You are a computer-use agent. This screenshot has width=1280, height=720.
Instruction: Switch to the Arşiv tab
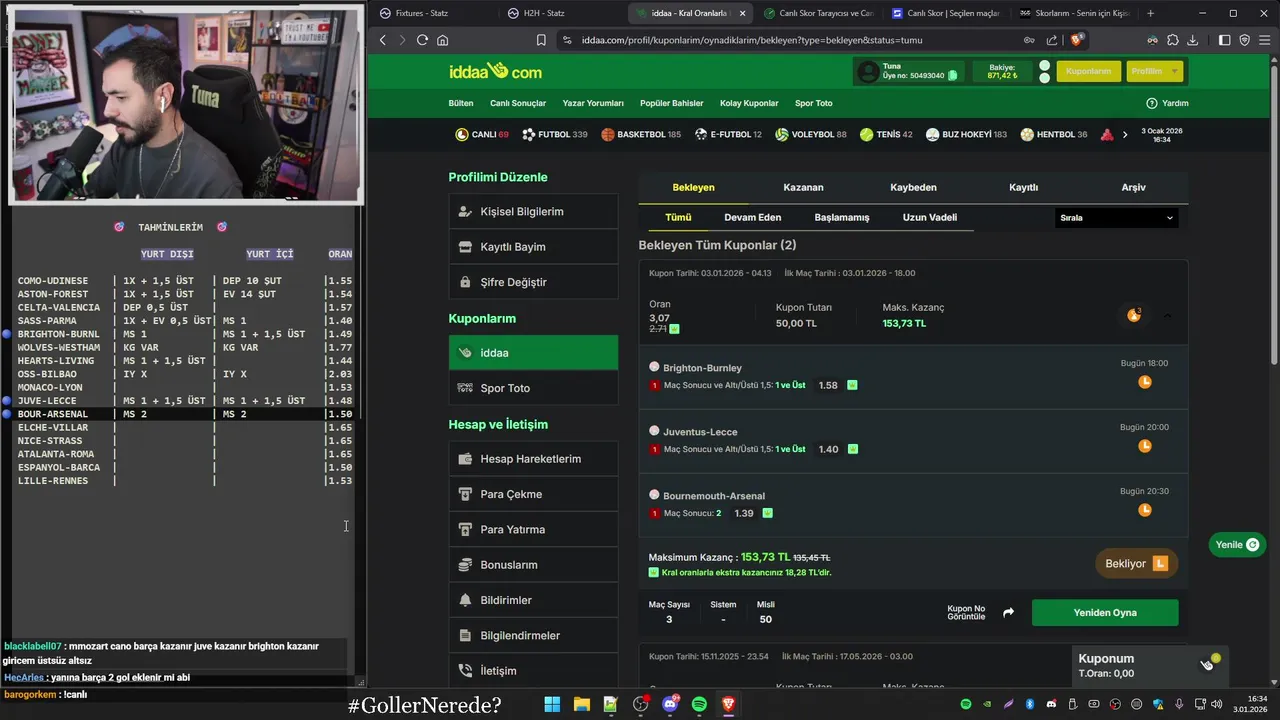pos(1133,187)
